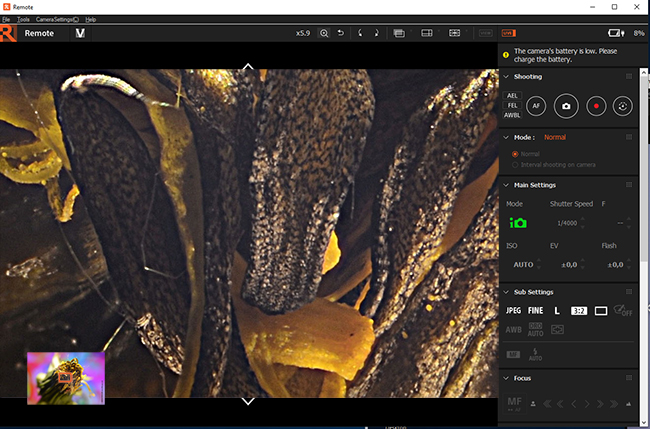
Task: Click the JPEG file format icon
Action: [x=513, y=311]
